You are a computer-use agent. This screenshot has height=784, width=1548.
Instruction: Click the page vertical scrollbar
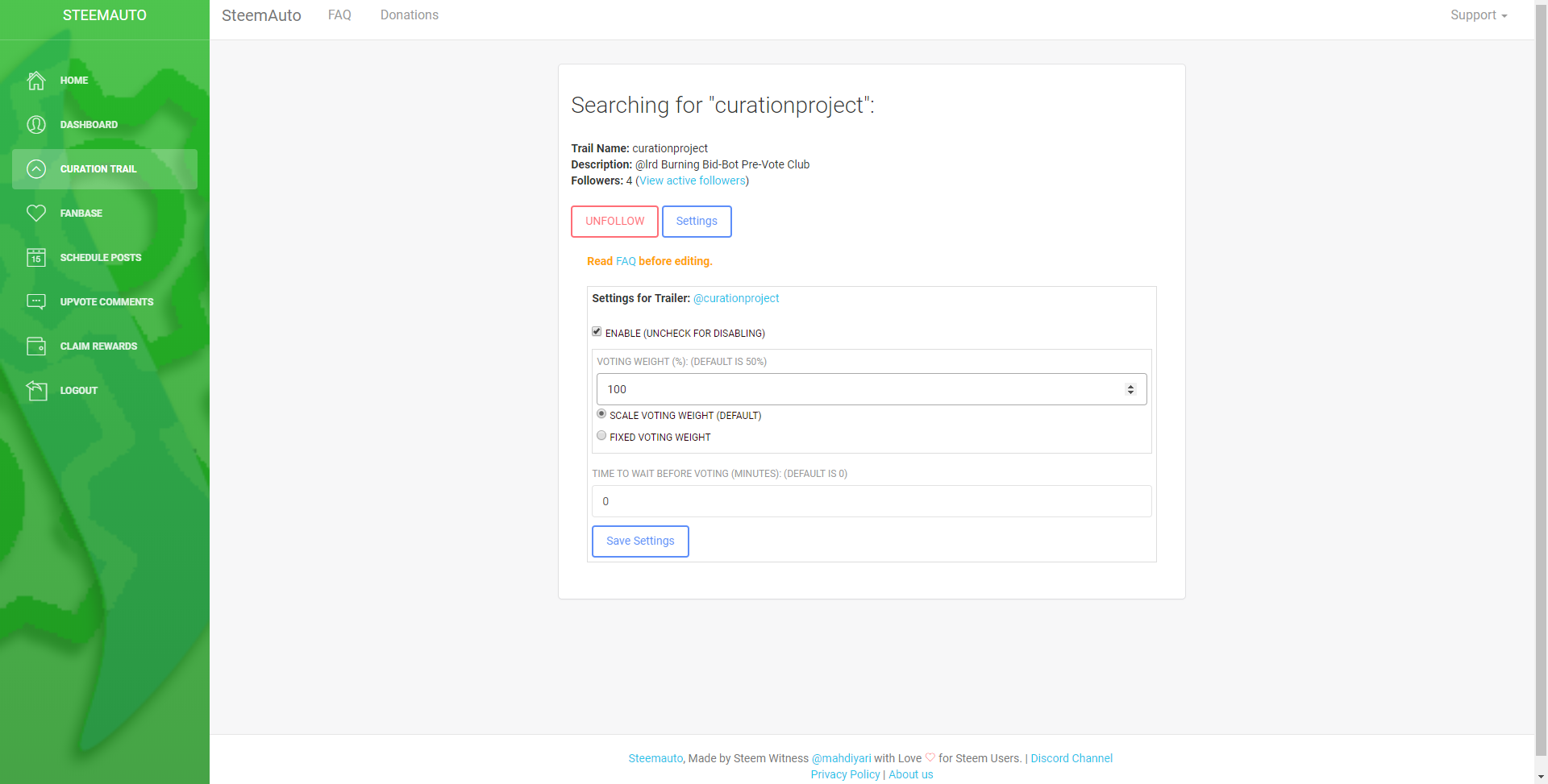click(1542, 379)
